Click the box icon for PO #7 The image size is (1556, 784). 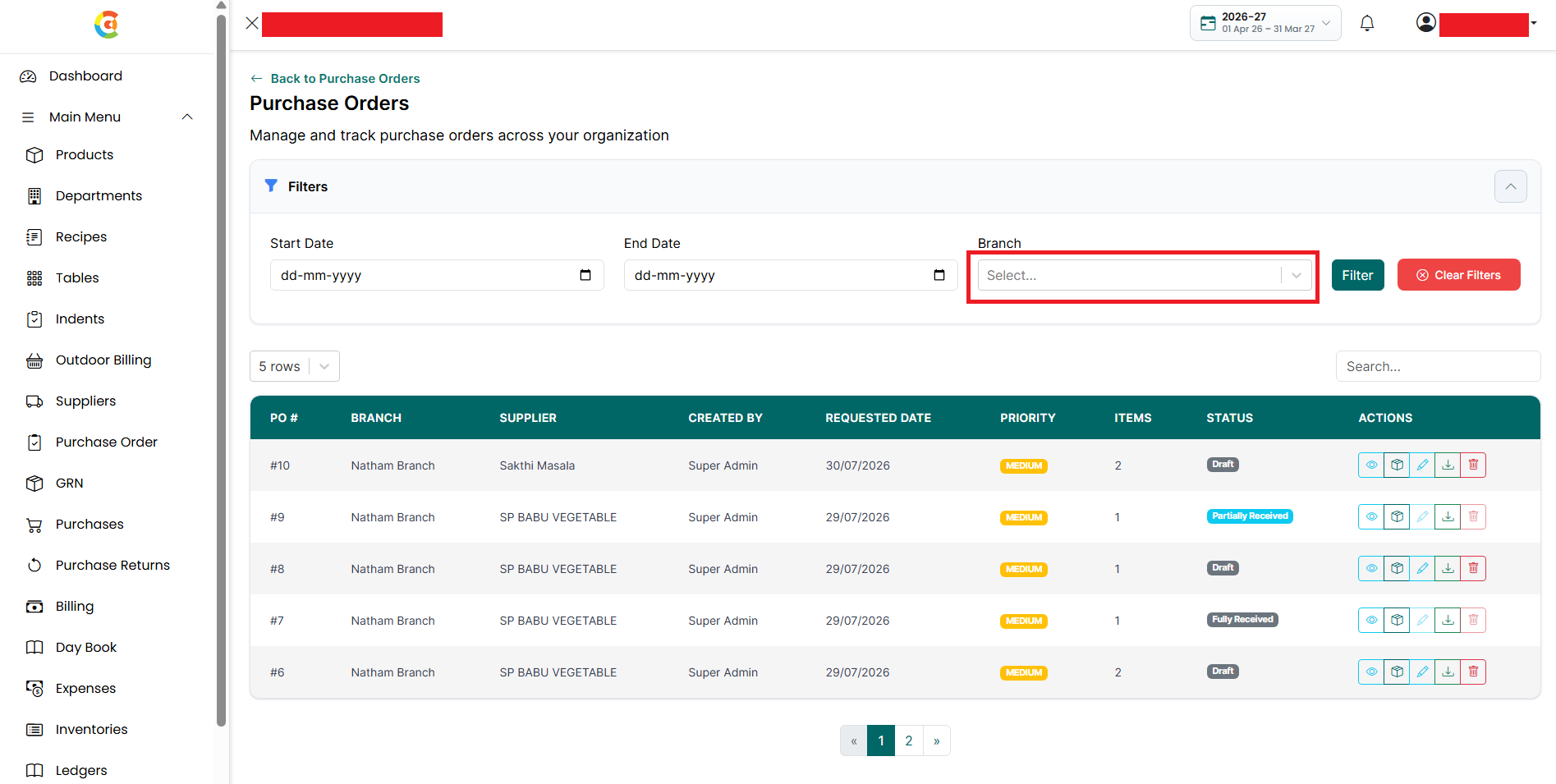(x=1397, y=621)
